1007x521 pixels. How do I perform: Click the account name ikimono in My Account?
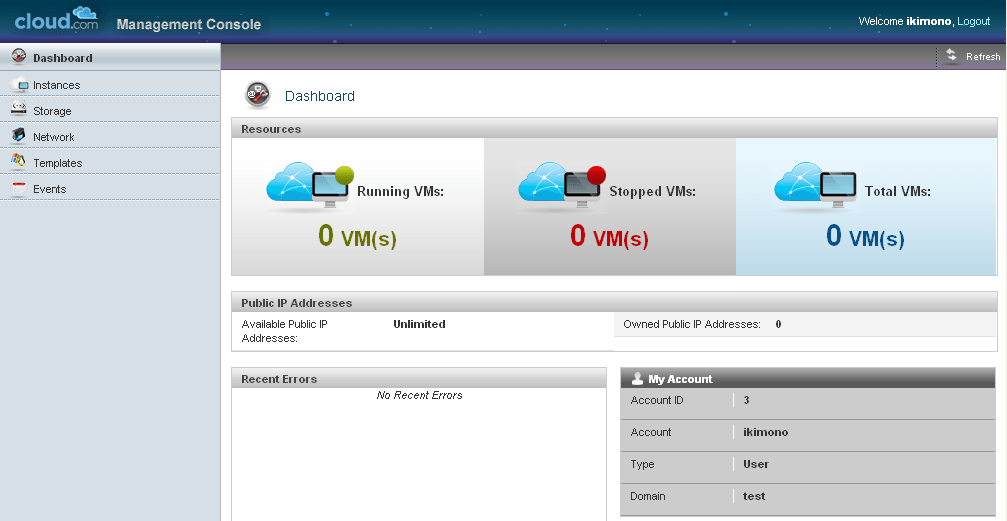click(766, 432)
